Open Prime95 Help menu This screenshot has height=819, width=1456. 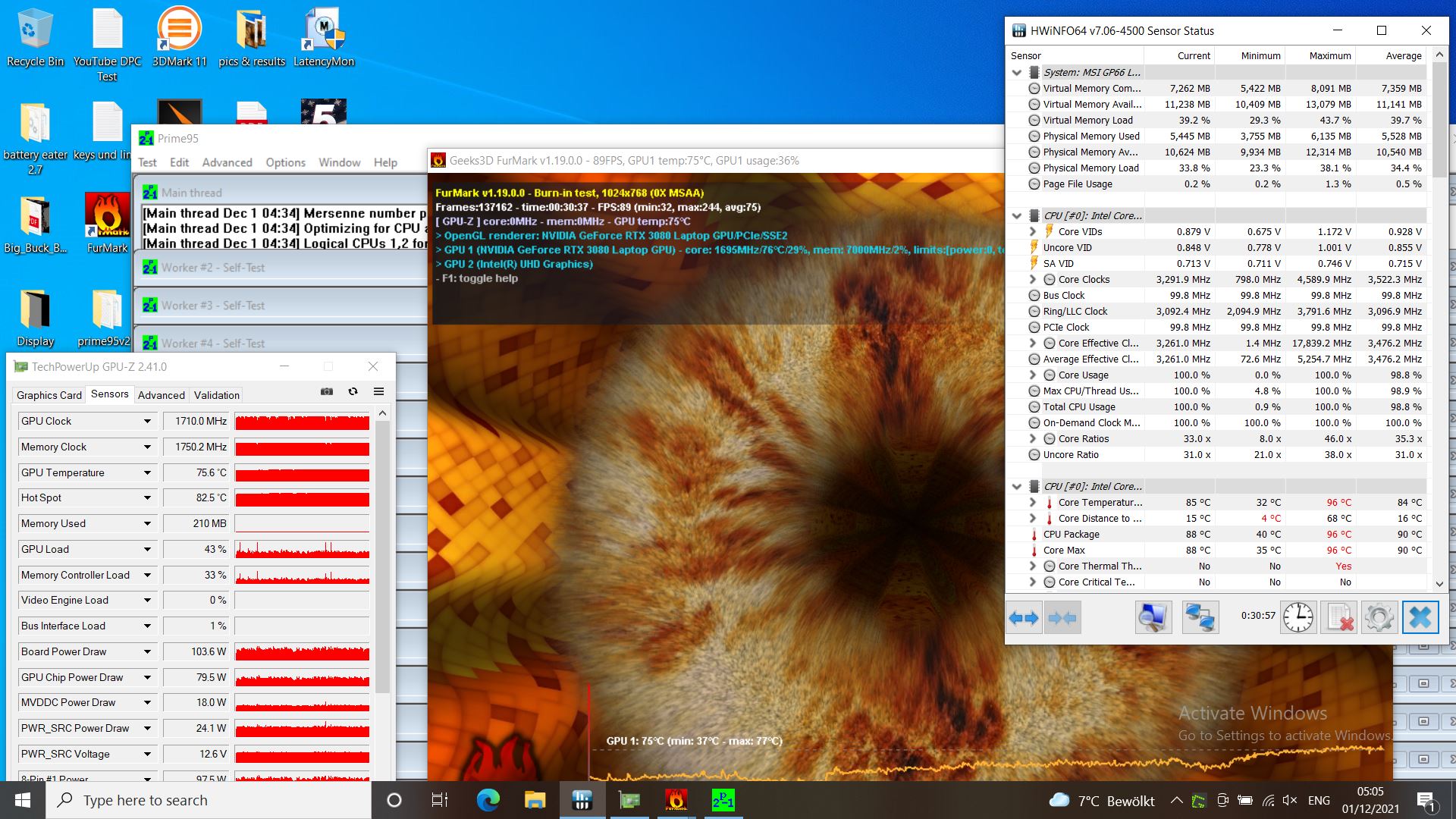[385, 162]
